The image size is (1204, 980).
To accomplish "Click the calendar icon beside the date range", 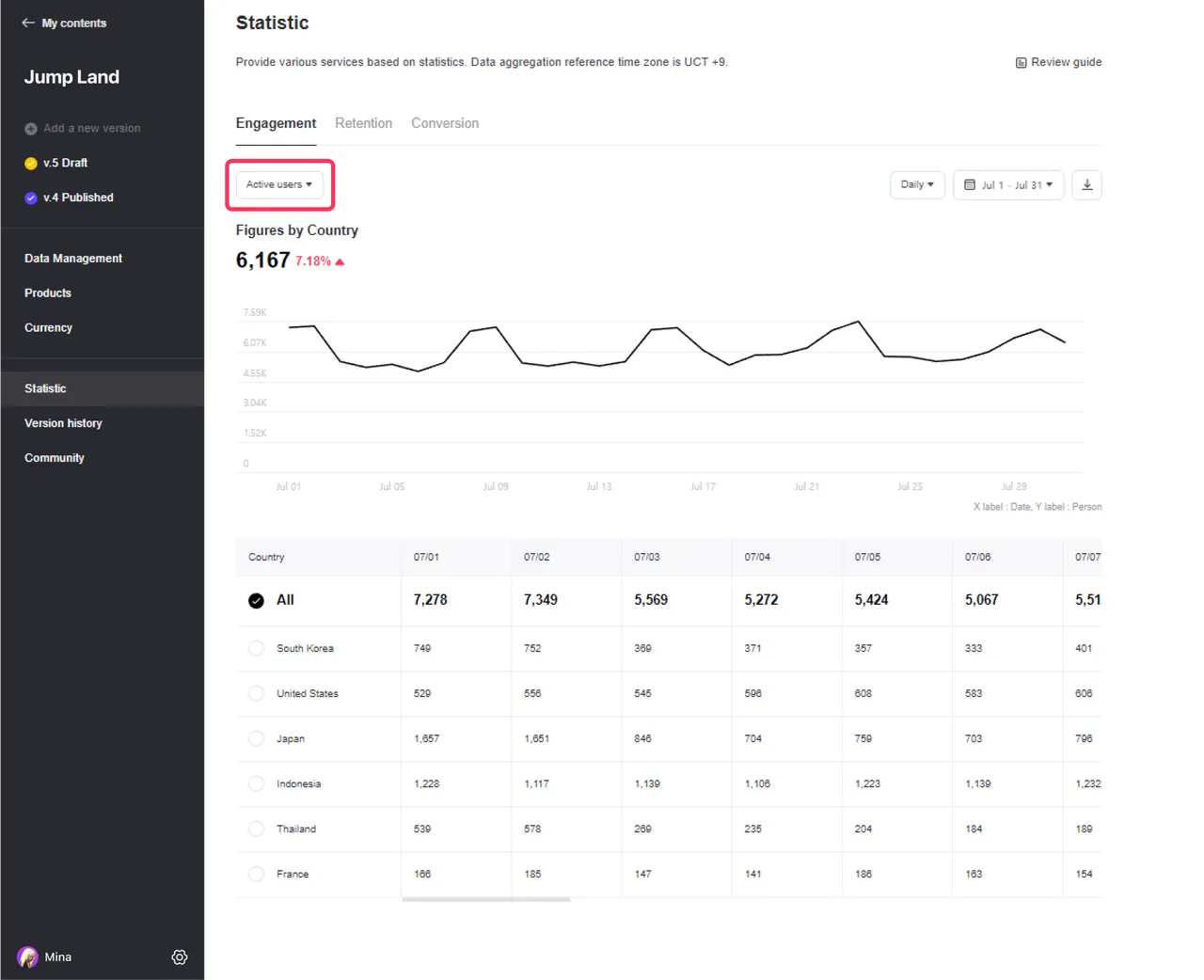I will (x=971, y=184).
